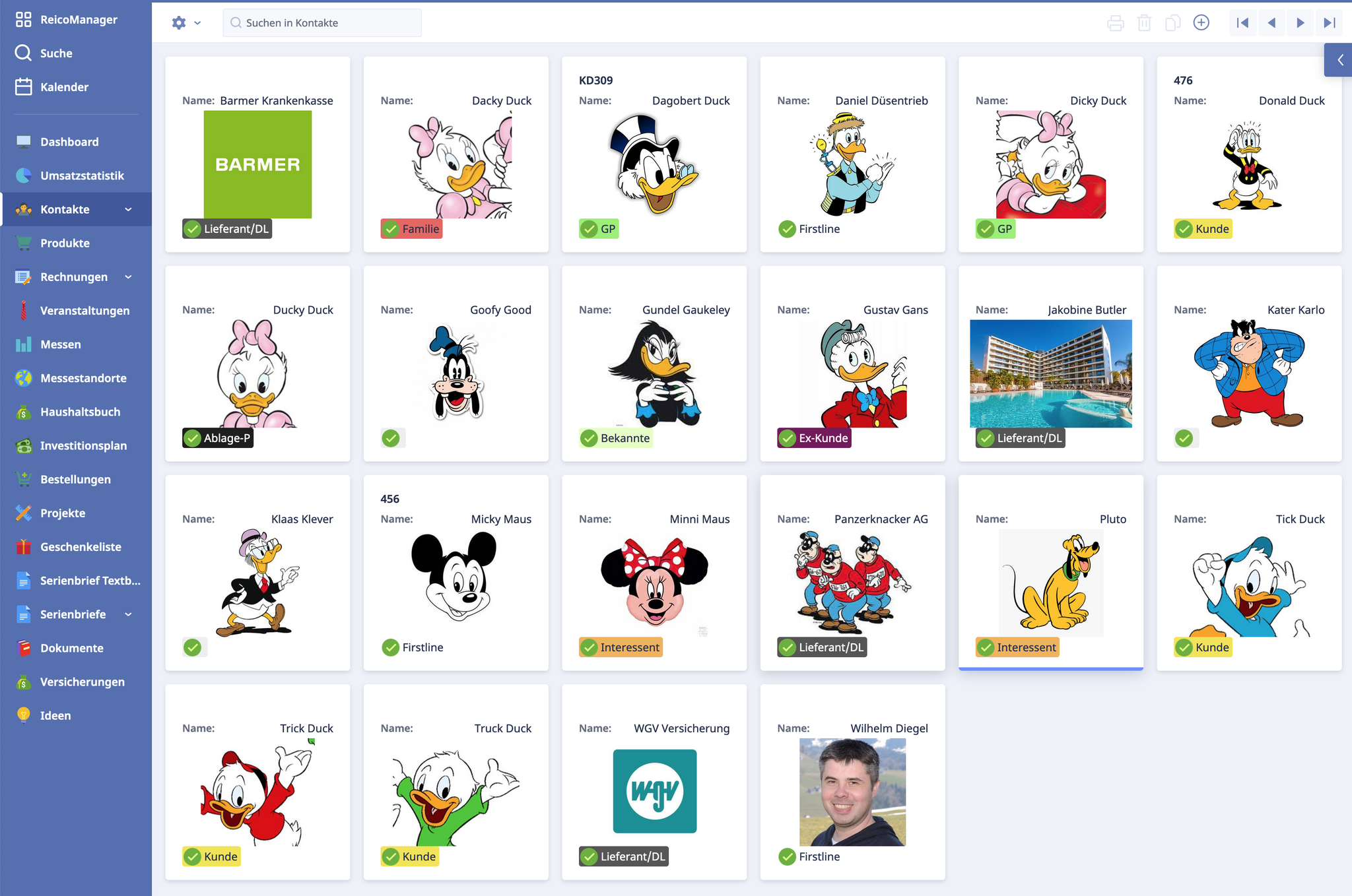
Task: Toggle checkmark on Klaas Klever card
Action: pyautogui.click(x=193, y=647)
